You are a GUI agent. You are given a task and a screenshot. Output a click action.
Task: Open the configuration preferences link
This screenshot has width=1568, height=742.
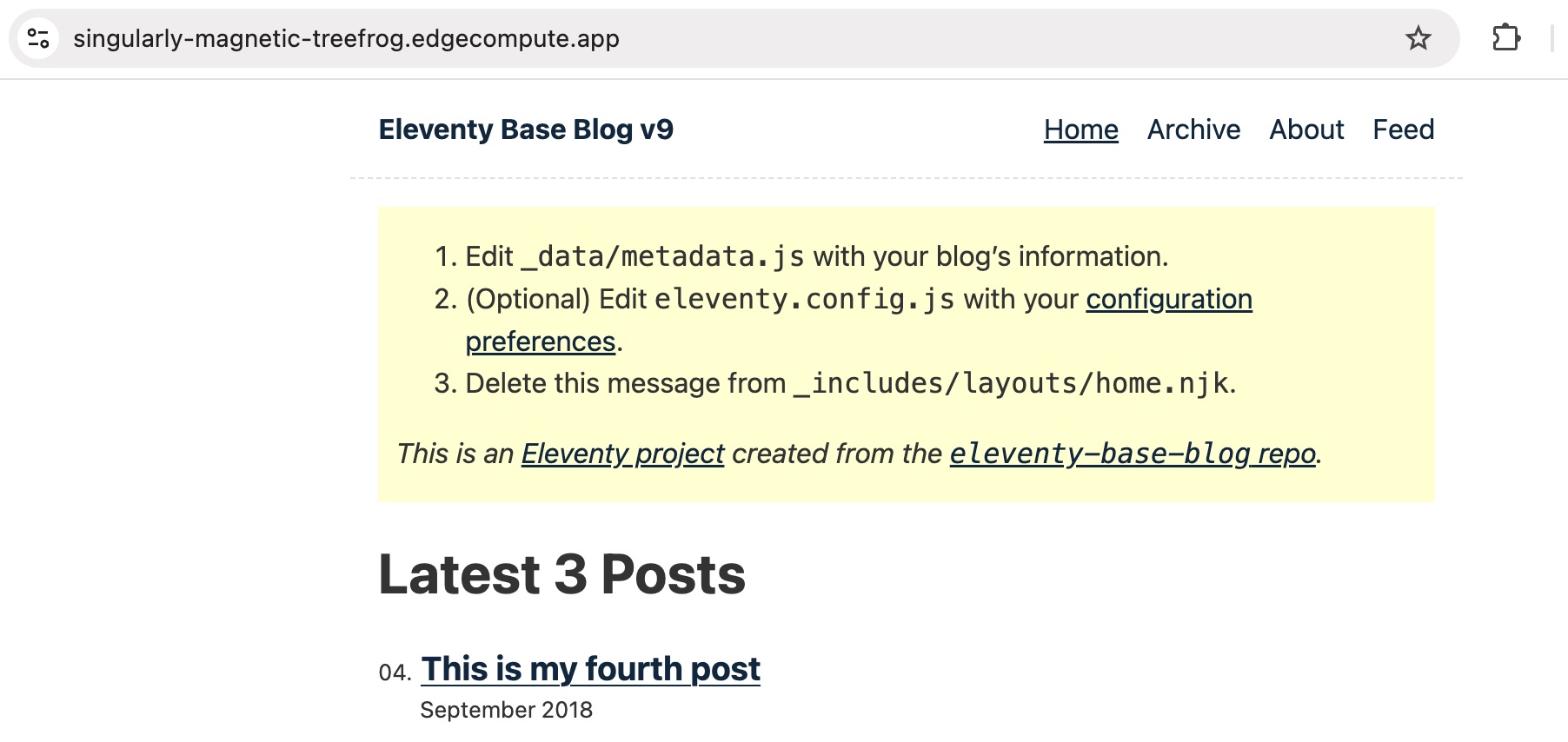[x=1169, y=299]
